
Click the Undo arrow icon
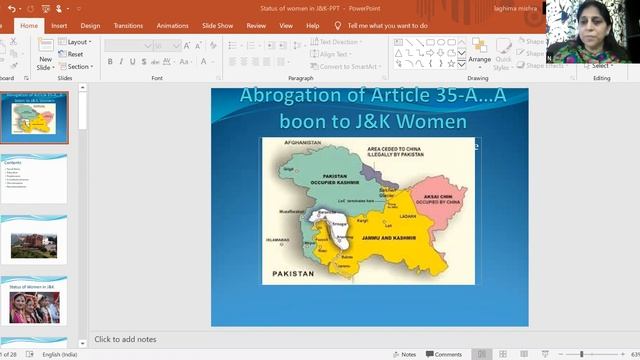tap(12, 9)
